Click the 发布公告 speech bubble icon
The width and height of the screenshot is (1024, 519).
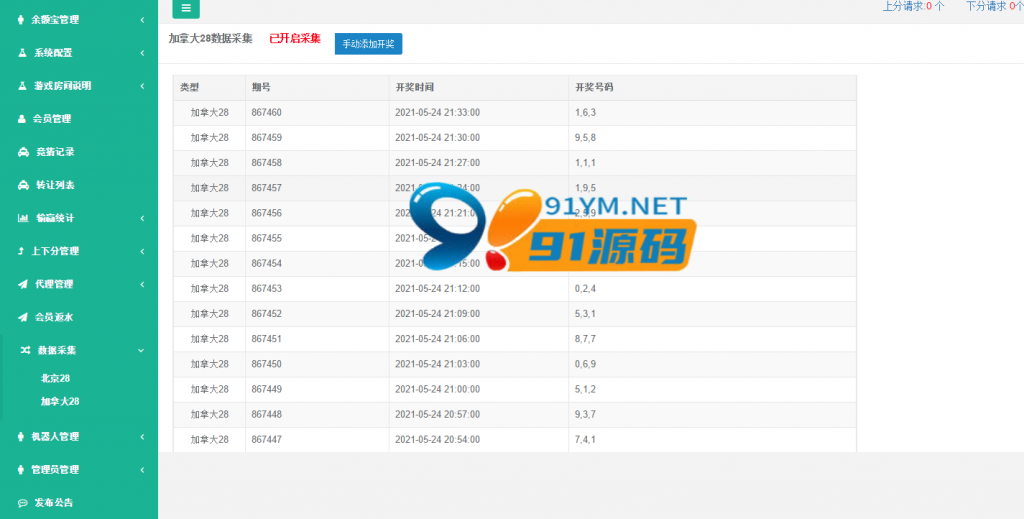(23, 503)
